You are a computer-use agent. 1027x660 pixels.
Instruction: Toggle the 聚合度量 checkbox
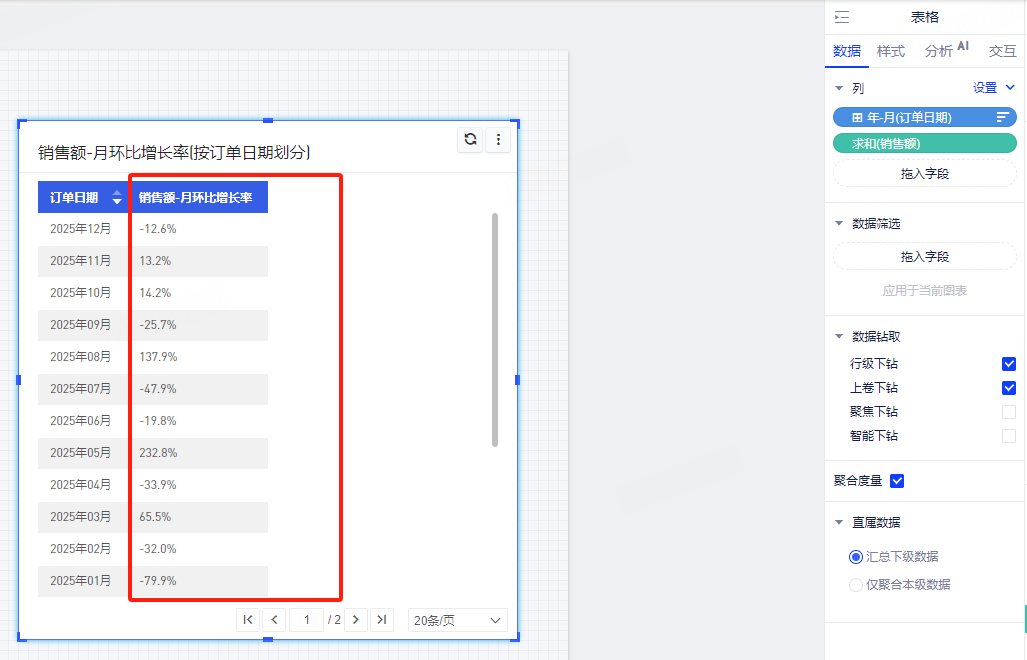[897, 481]
